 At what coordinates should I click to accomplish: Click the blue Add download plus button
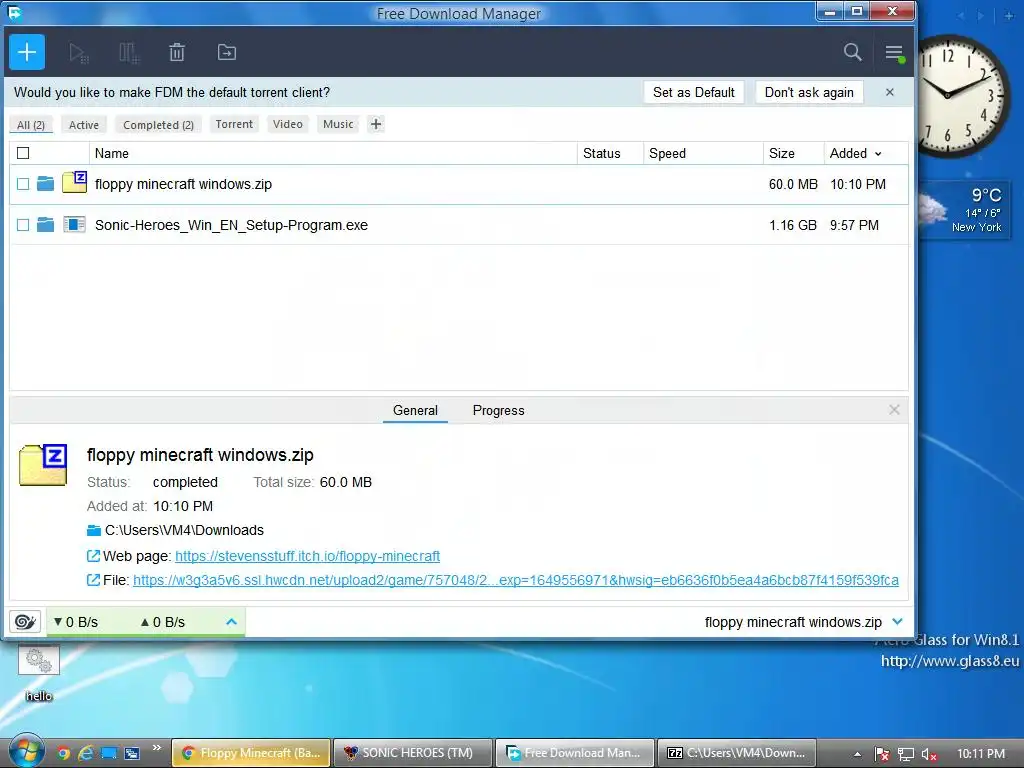tap(27, 52)
